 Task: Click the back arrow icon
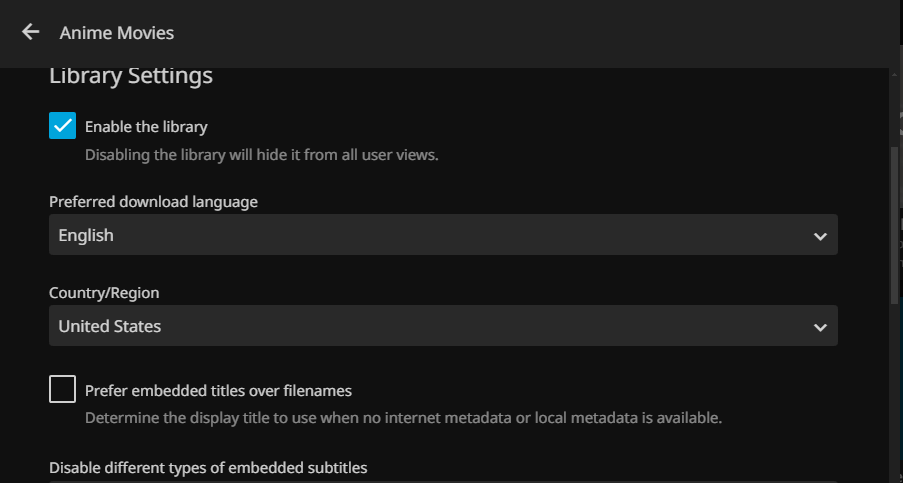(x=31, y=32)
